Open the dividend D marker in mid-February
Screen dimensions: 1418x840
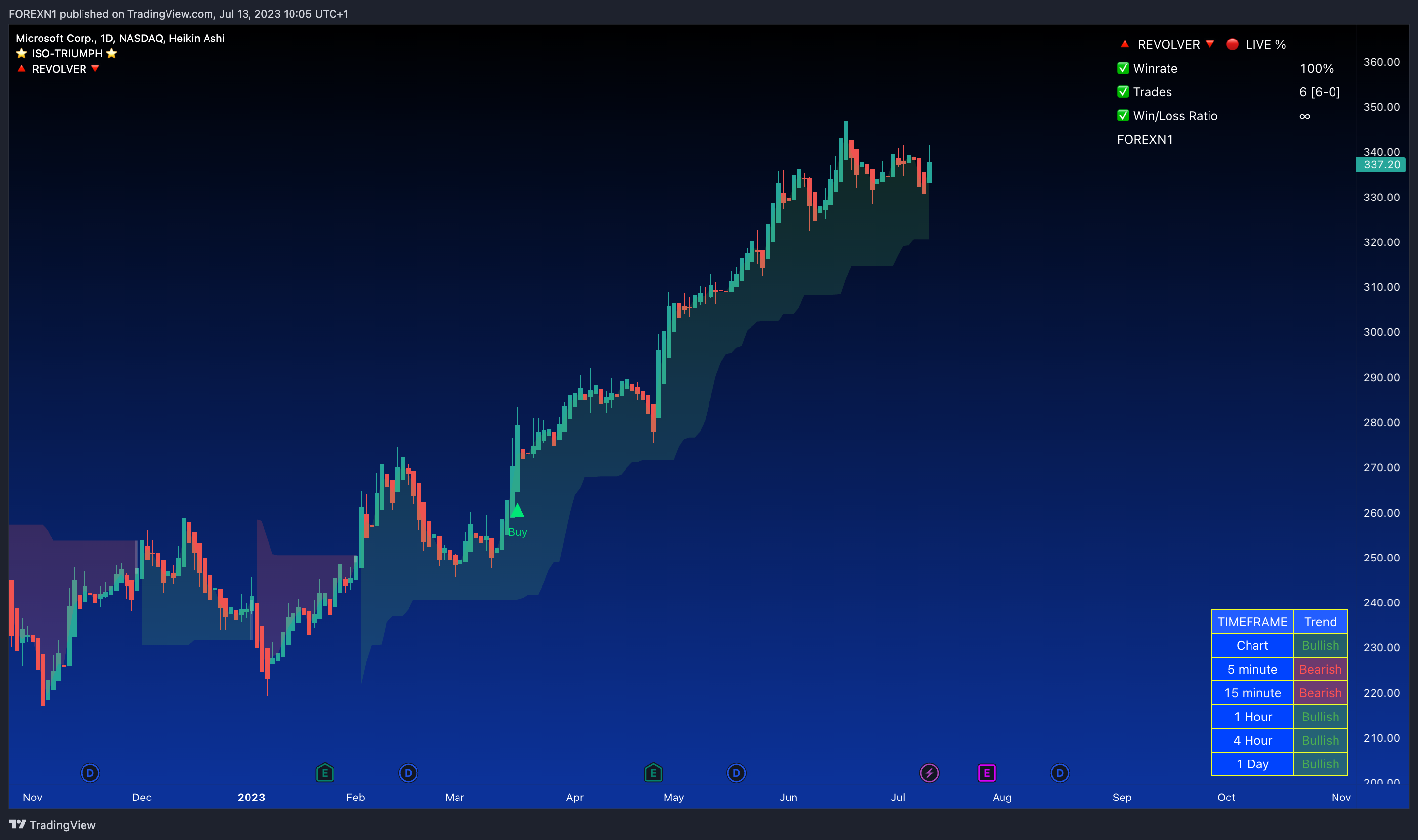click(x=408, y=773)
